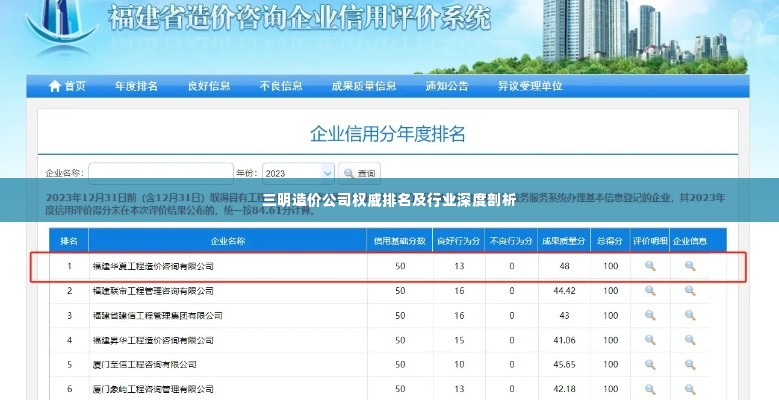The image size is (779, 400).
Task: Go to the 首页 home page
Action: (x=67, y=86)
